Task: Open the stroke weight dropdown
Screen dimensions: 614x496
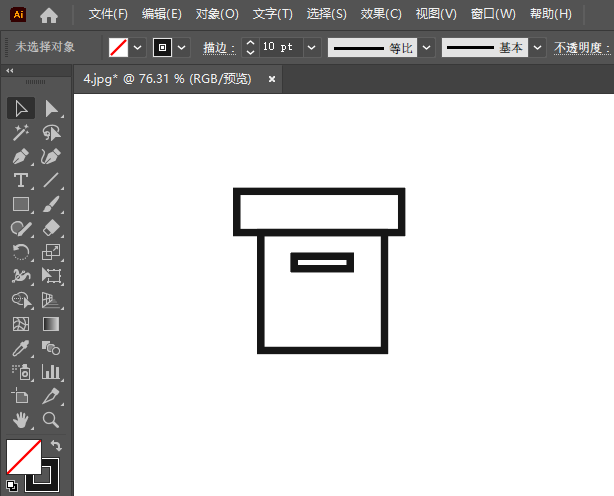Action: 312,48
